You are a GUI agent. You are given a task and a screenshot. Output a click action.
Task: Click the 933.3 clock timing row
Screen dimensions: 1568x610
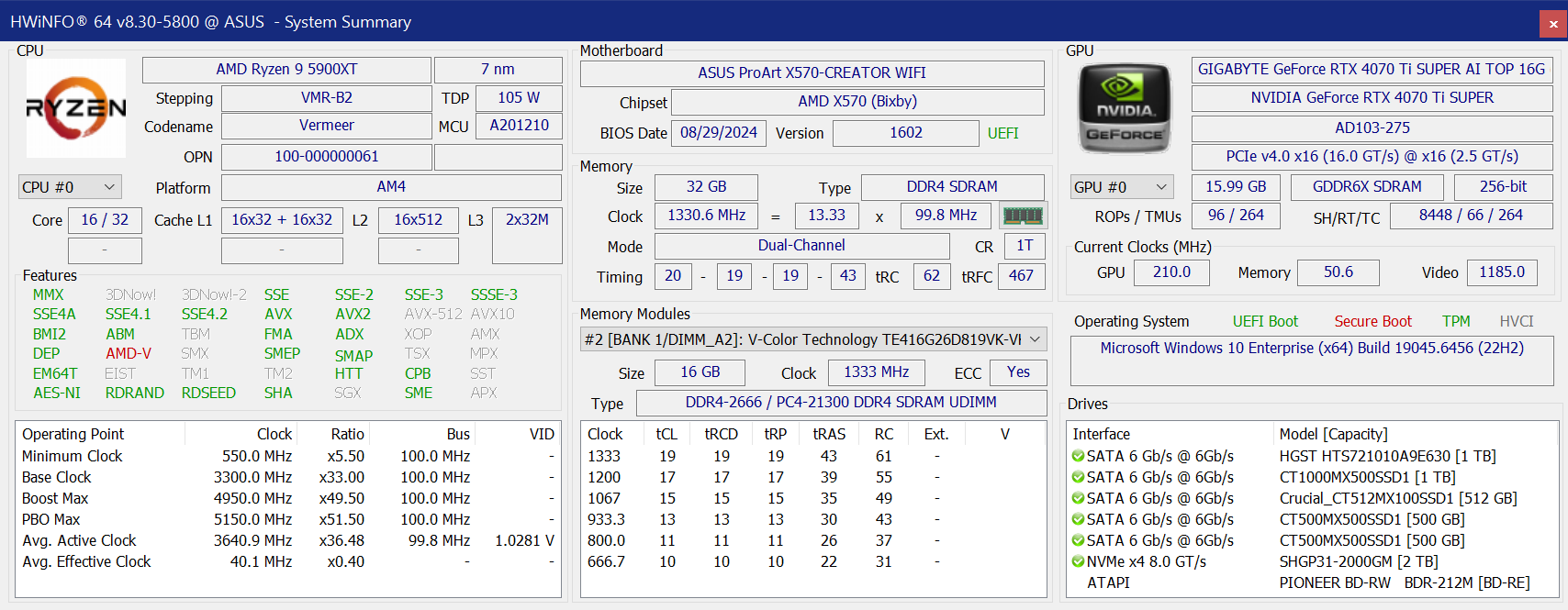pos(812,519)
